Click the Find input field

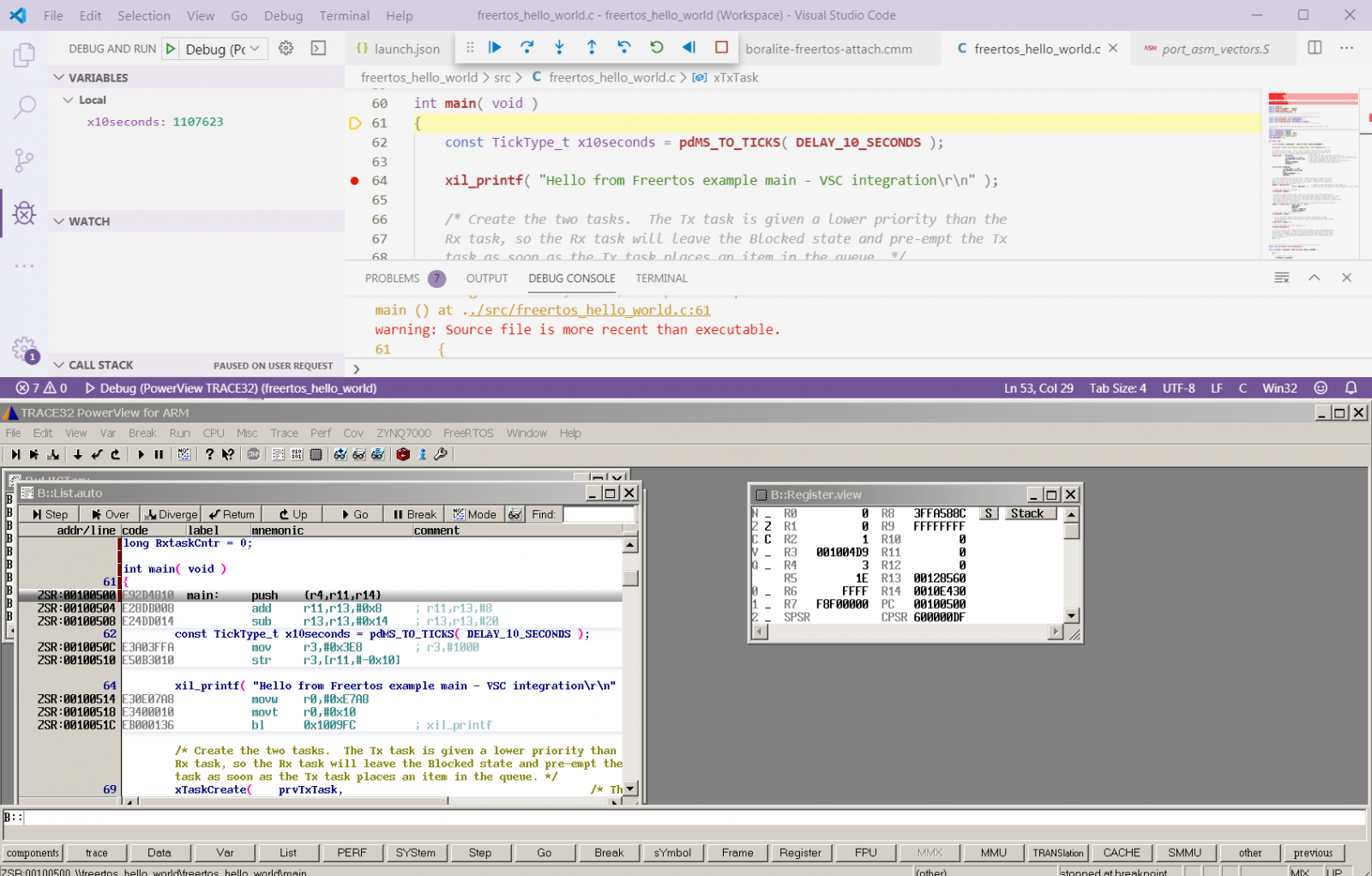coord(598,514)
